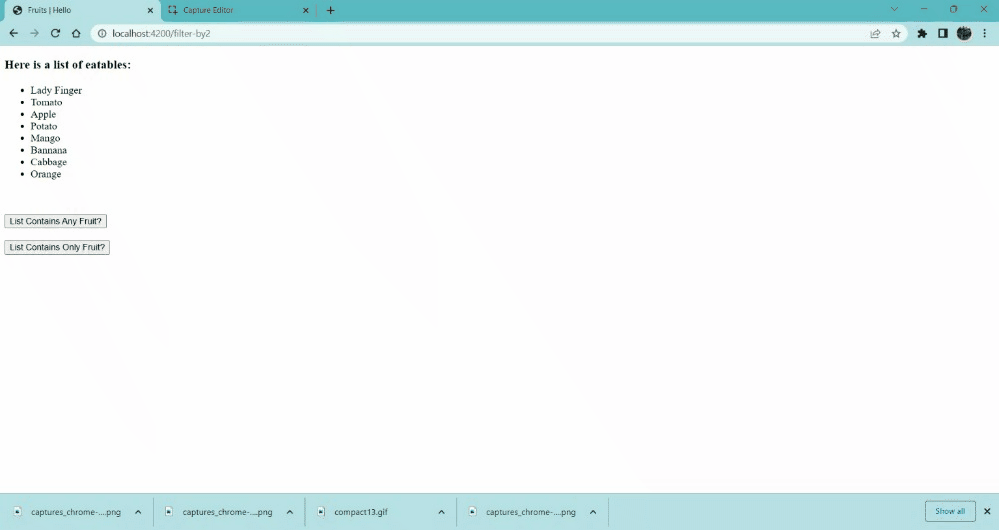The width and height of the screenshot is (999, 530).
Task: Expand options for second captures_chrome download
Action: 290,512
